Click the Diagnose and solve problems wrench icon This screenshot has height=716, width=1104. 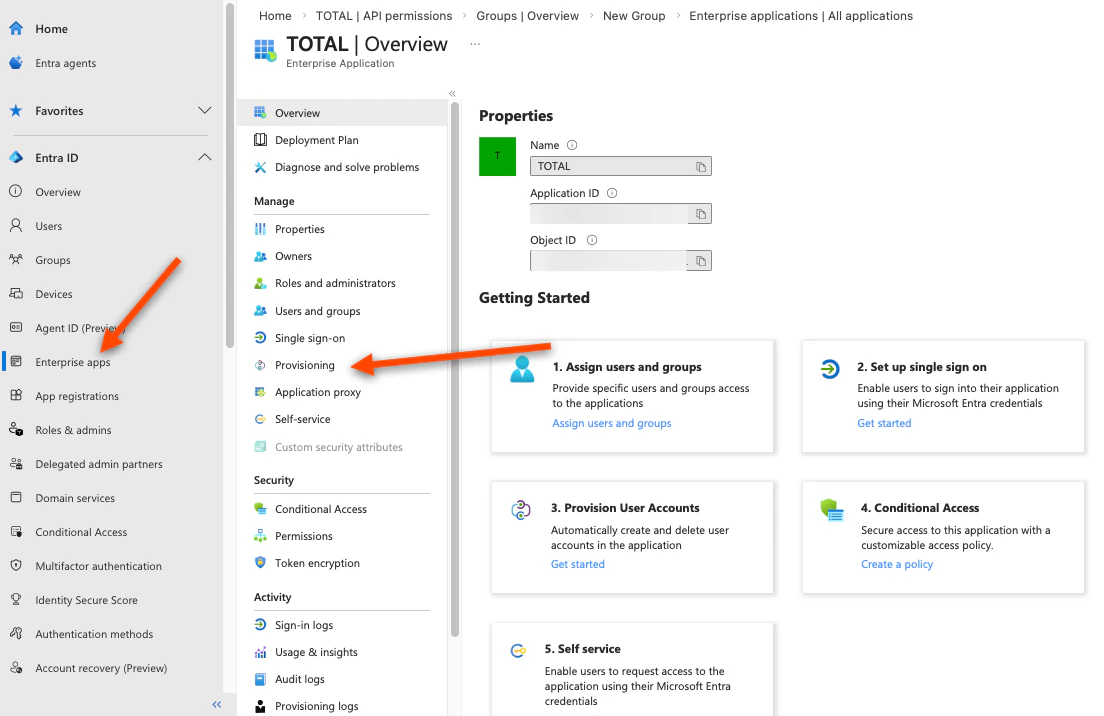point(261,167)
